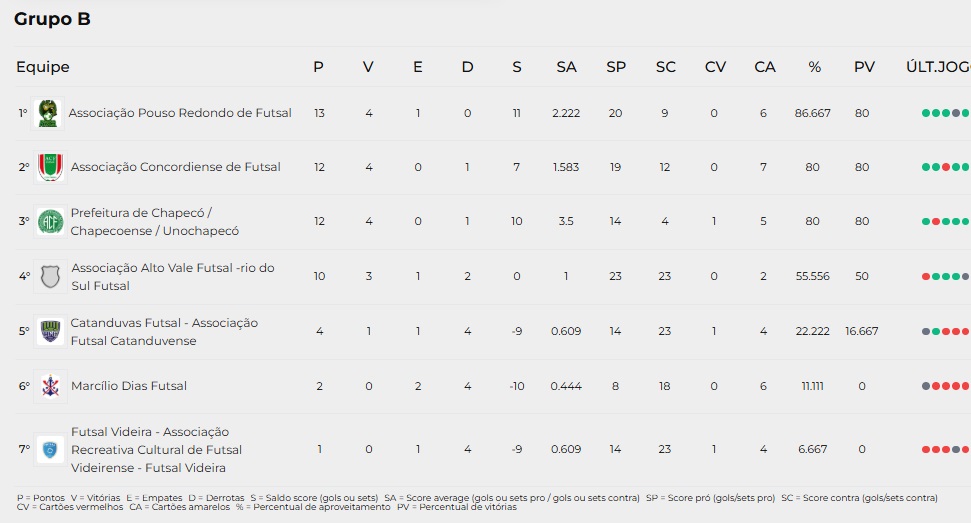Click Associação Pouso Redondo de Futsal crest
Screen dimensions: 971x523
point(48,113)
